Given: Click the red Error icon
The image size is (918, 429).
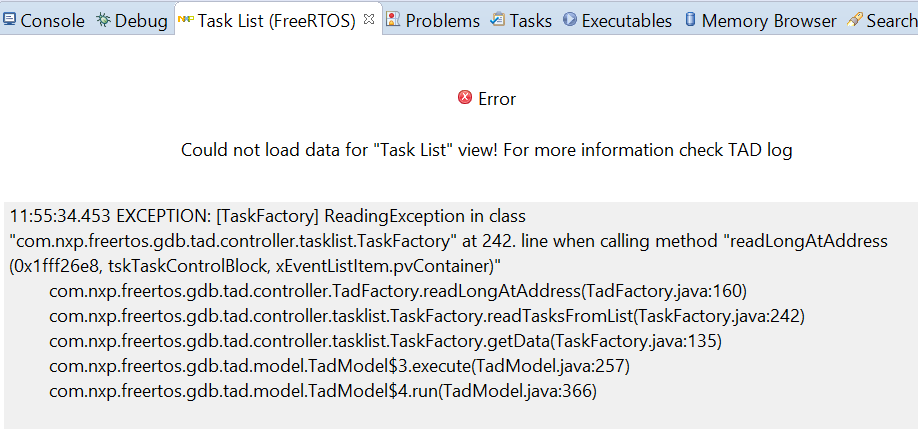Looking at the screenshot, I should pyautogui.click(x=465, y=98).
